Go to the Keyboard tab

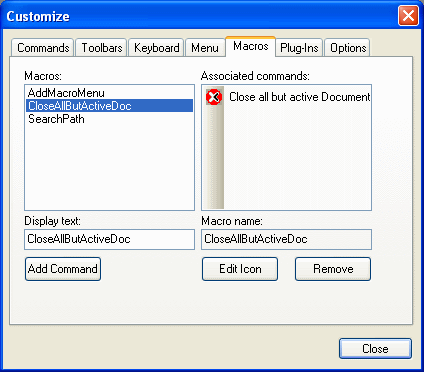pyautogui.click(x=156, y=48)
